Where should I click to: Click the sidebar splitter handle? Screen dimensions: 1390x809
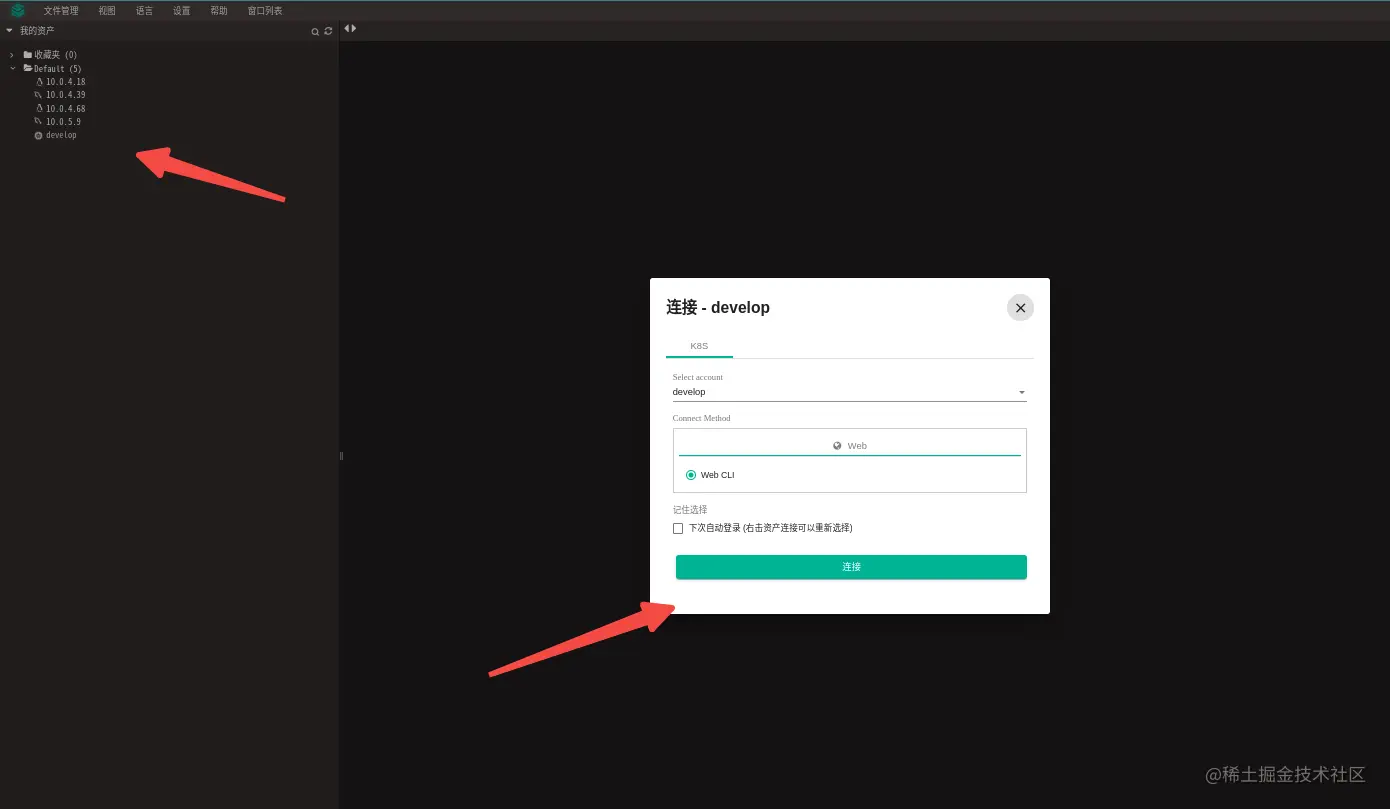341,456
